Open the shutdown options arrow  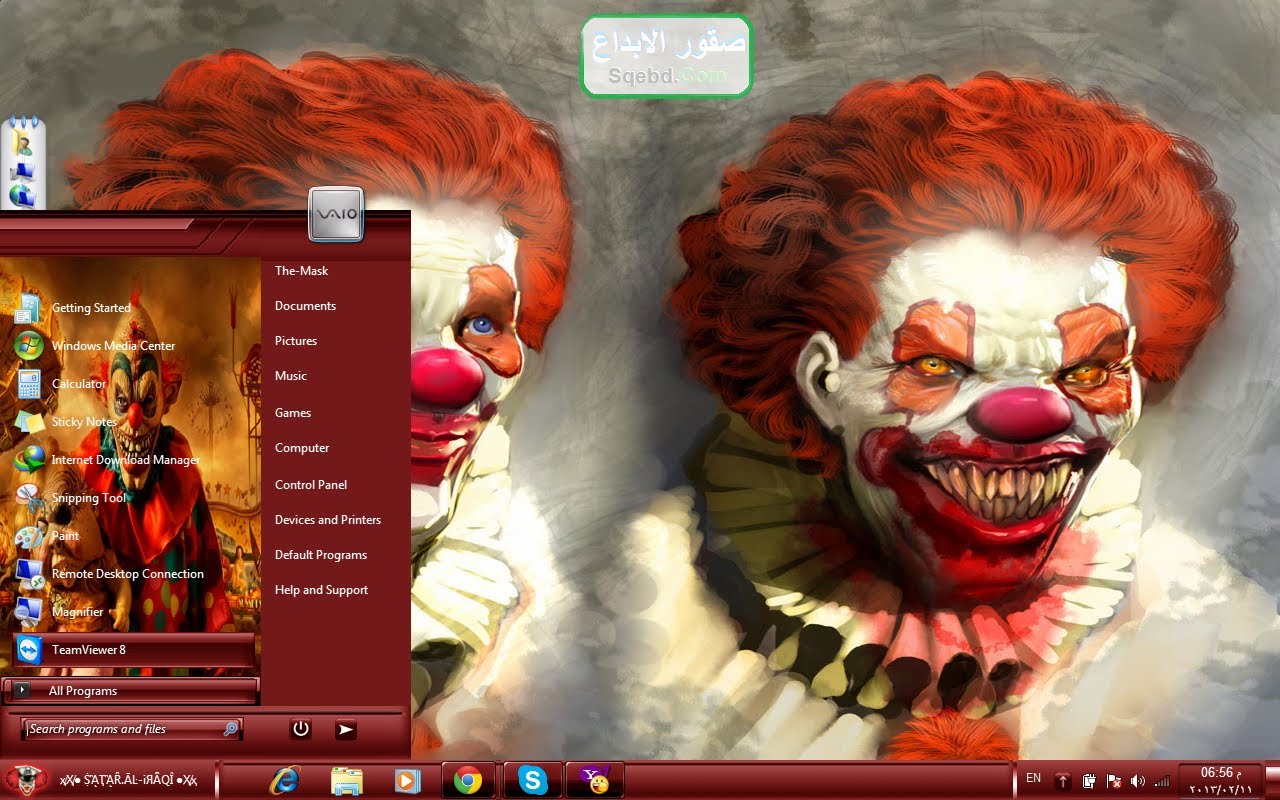point(345,730)
